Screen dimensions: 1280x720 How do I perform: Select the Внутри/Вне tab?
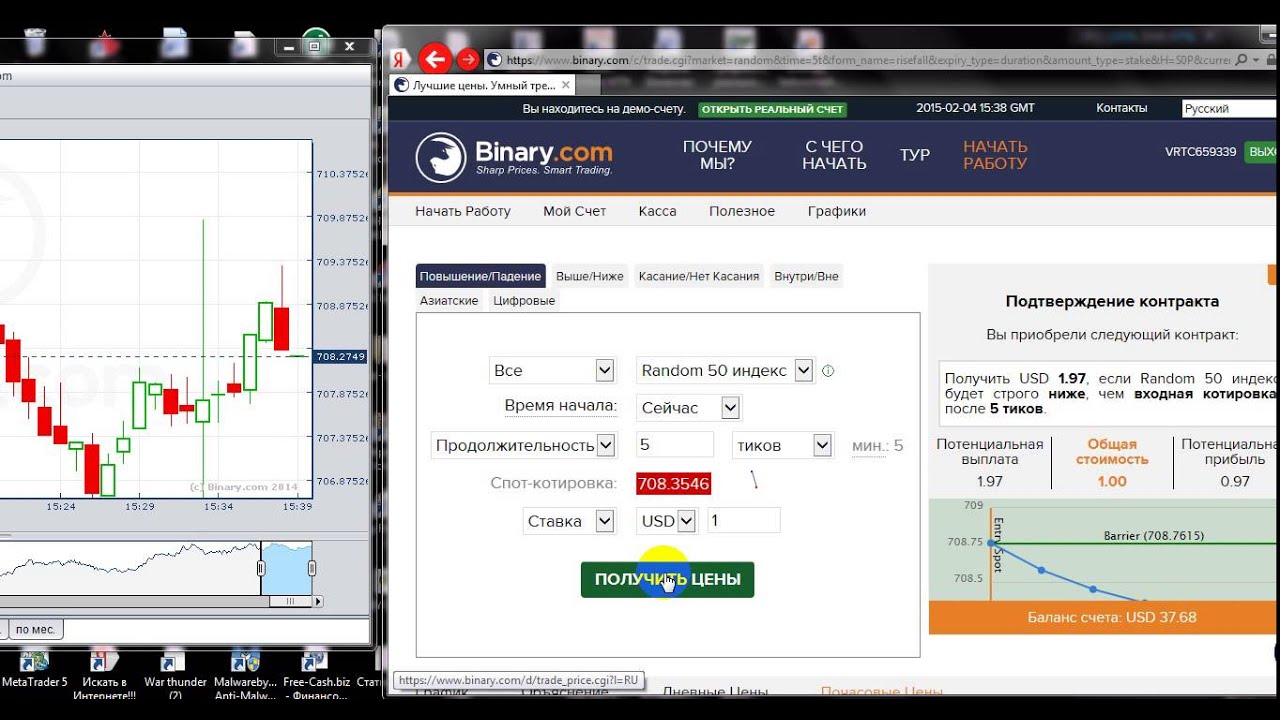[x=806, y=276]
